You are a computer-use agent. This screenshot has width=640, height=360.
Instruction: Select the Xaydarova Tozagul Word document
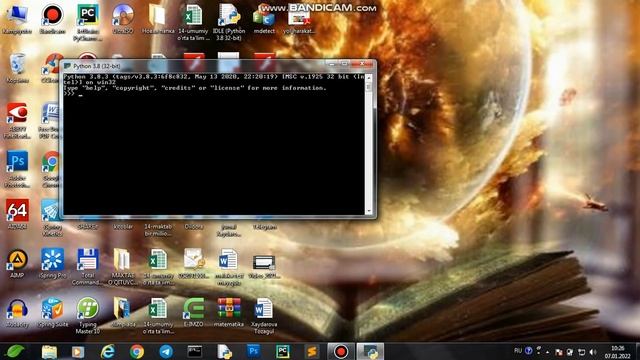pos(264,316)
